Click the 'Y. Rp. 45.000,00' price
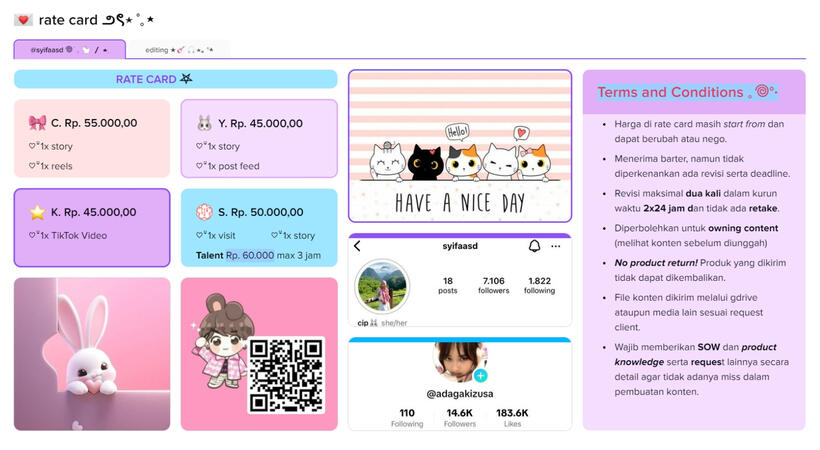The image size is (820, 450). [x=260, y=123]
